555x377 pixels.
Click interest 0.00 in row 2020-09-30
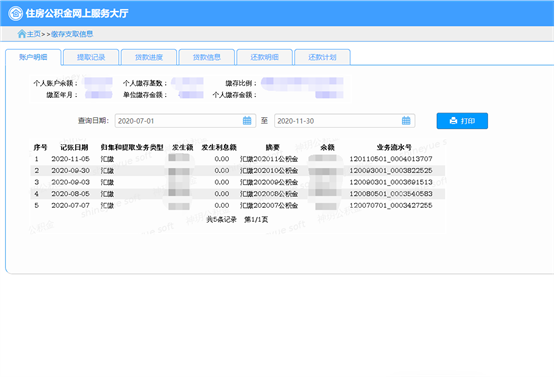pyautogui.click(x=222, y=171)
